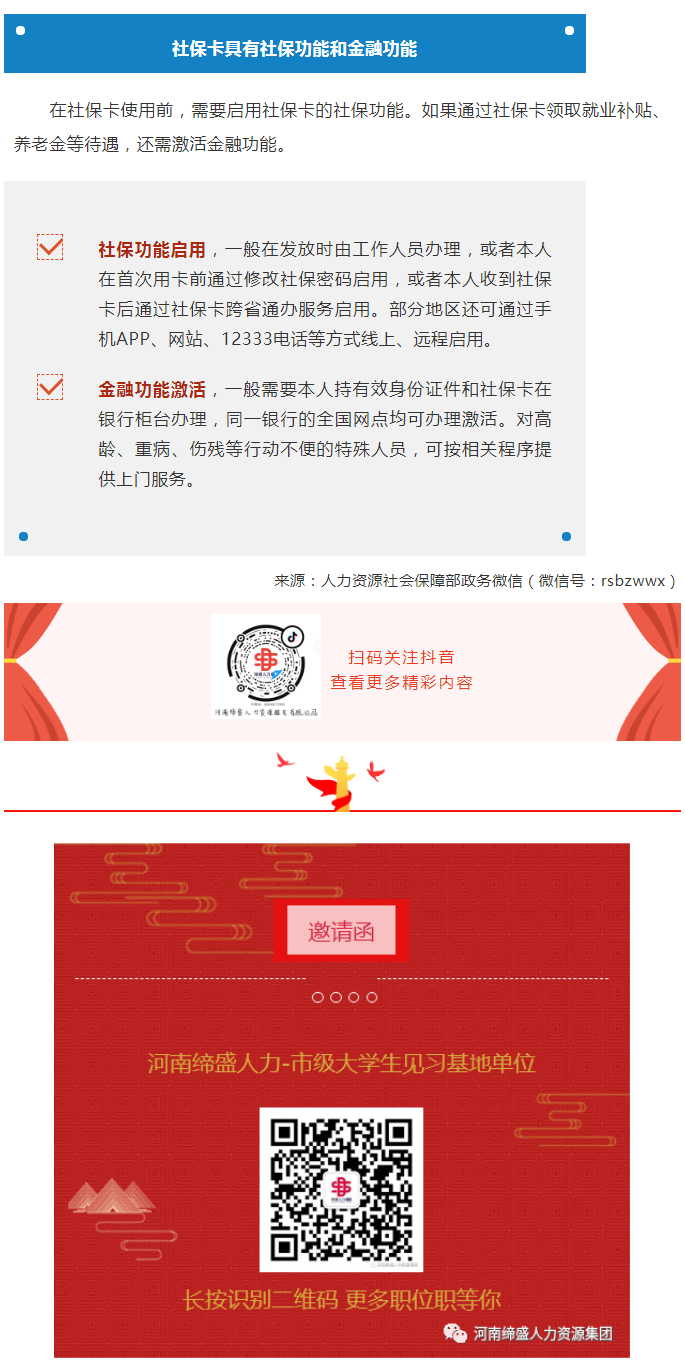Click the 查看更多精彩内容 text
This screenshot has height=1362, width=685.
(401, 683)
